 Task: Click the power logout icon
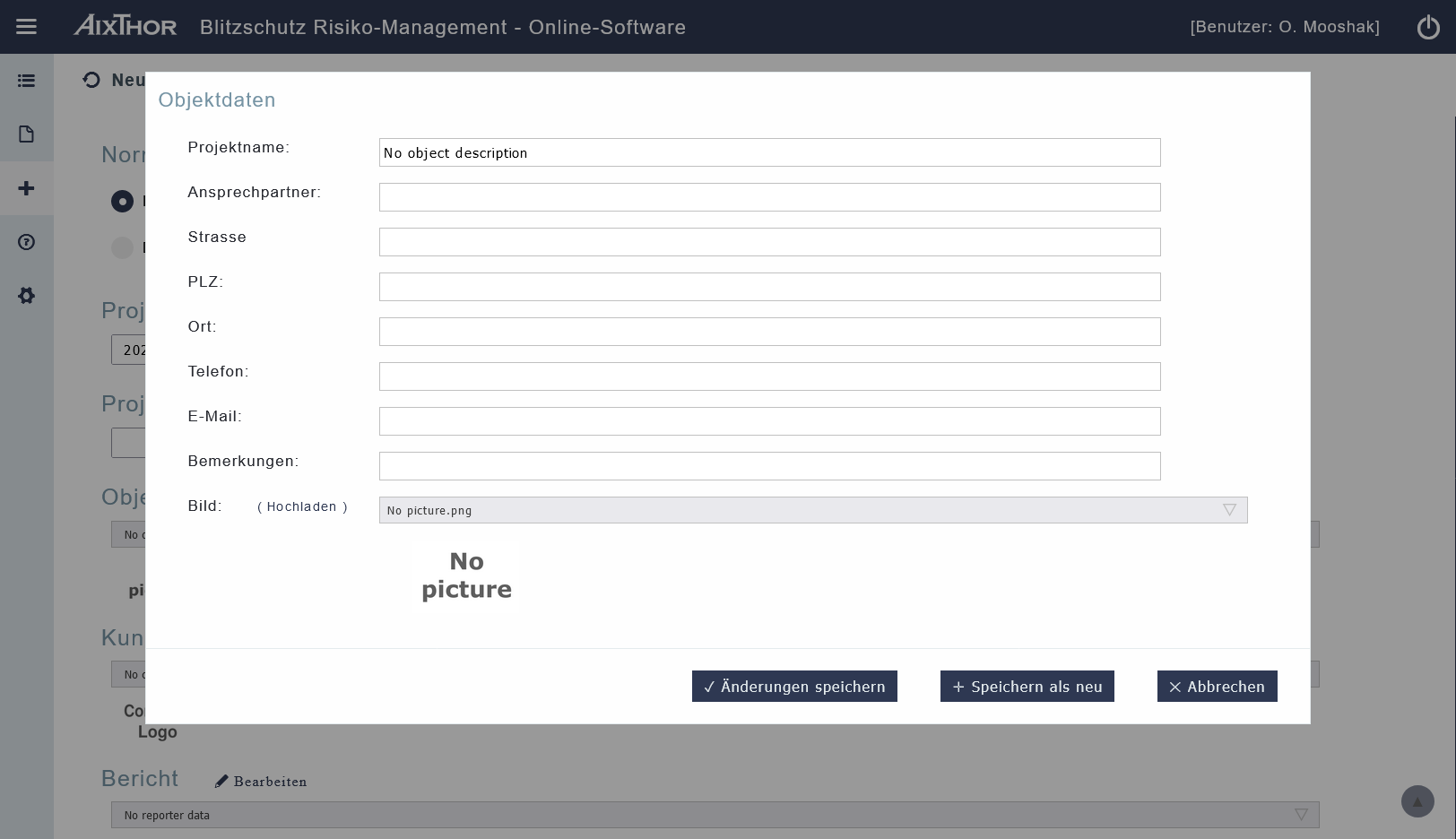pyautogui.click(x=1428, y=27)
